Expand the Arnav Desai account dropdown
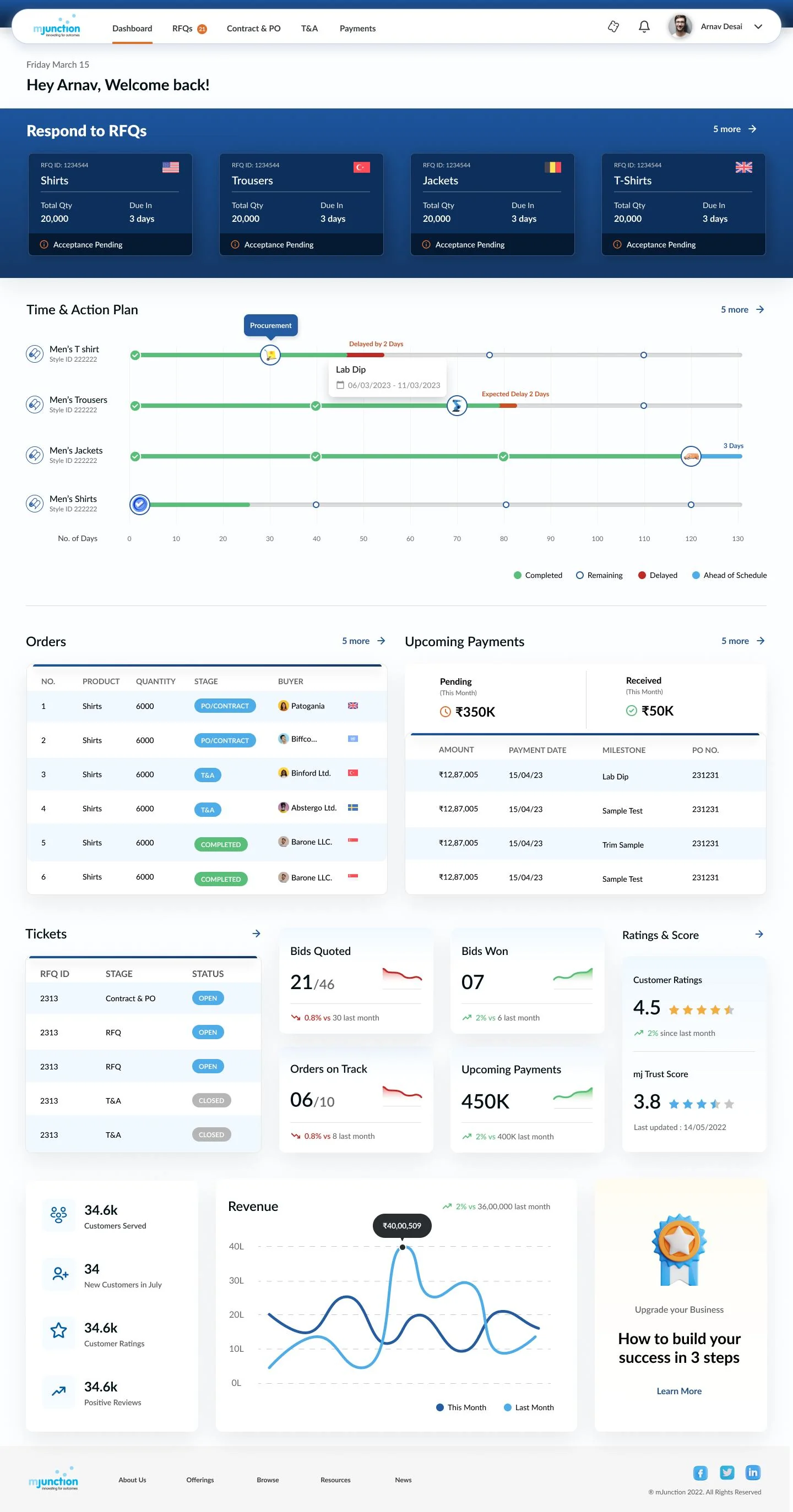 (x=758, y=27)
